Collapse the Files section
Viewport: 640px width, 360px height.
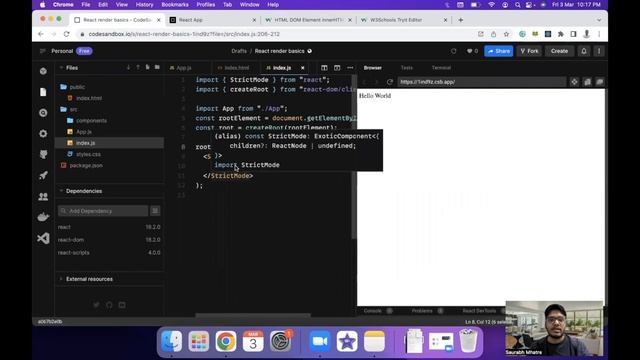(x=61, y=67)
